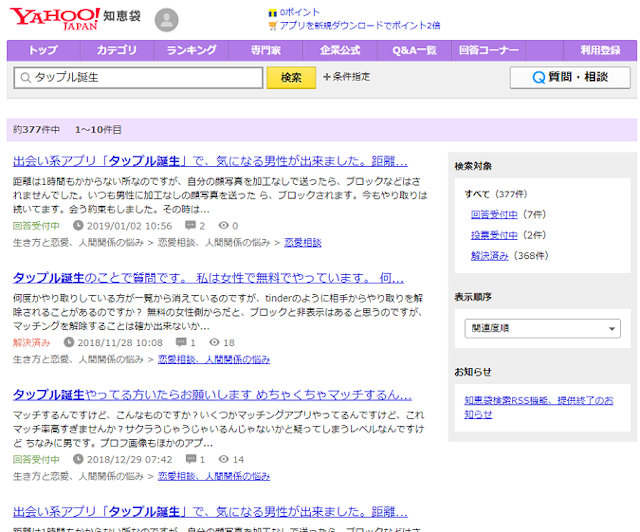Screen dimensions: 640x532
Task: Open アプリを新規ダウンロードでポイント2倍 link
Action: click(360, 26)
